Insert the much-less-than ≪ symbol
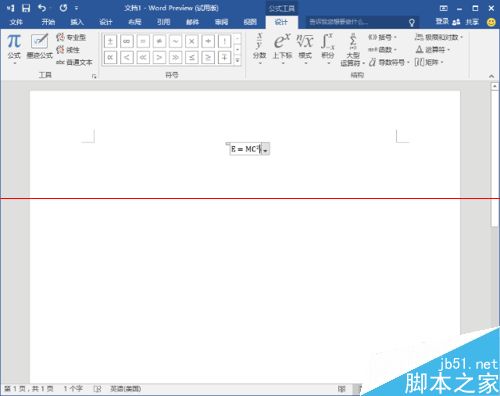 click(x=143, y=57)
